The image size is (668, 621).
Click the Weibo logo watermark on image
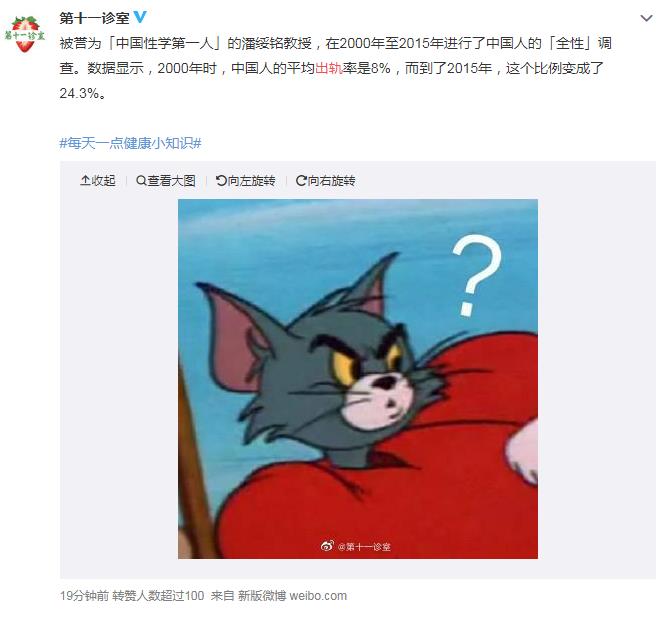click(x=327, y=546)
